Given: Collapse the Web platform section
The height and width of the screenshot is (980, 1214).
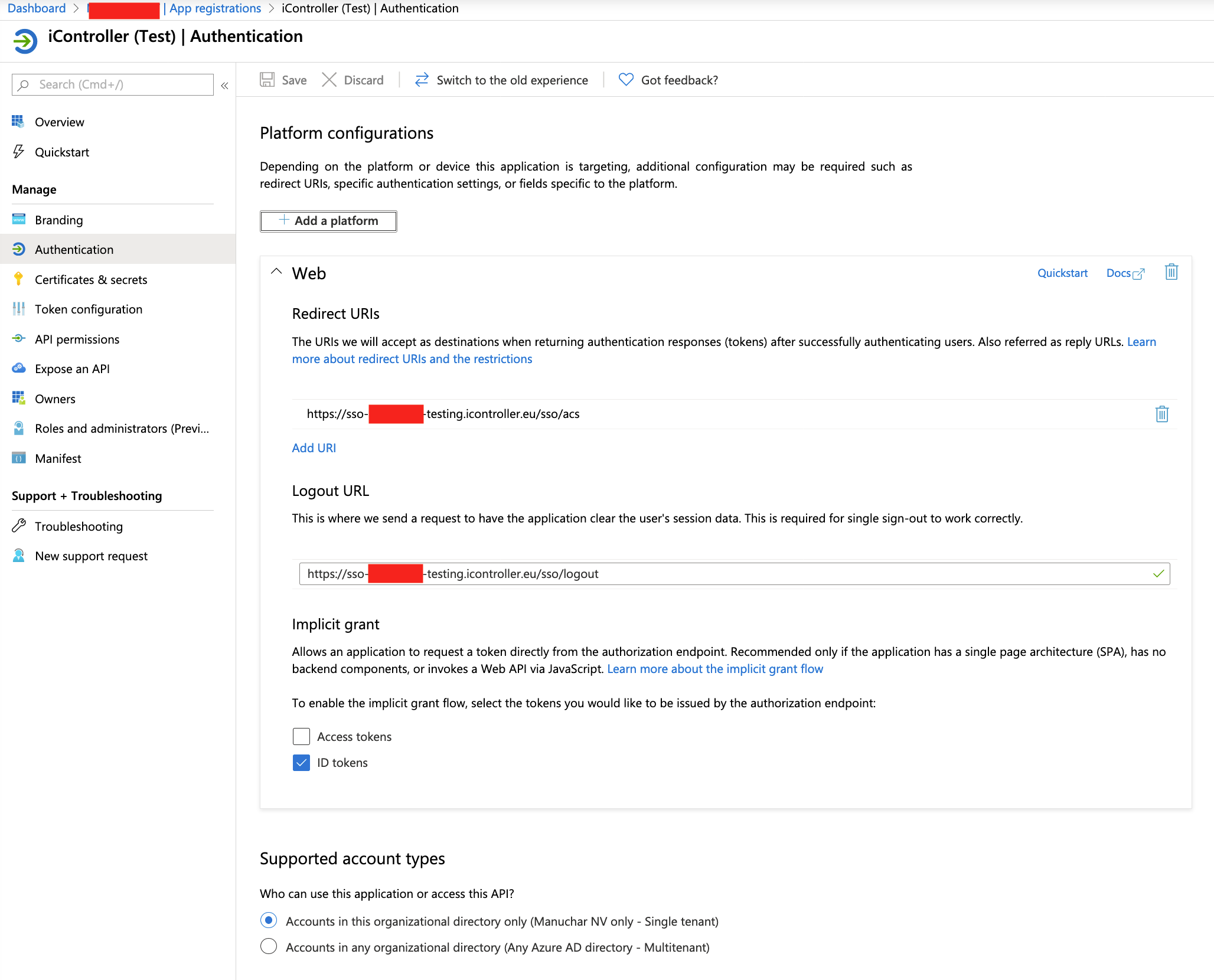Looking at the screenshot, I should [276, 272].
